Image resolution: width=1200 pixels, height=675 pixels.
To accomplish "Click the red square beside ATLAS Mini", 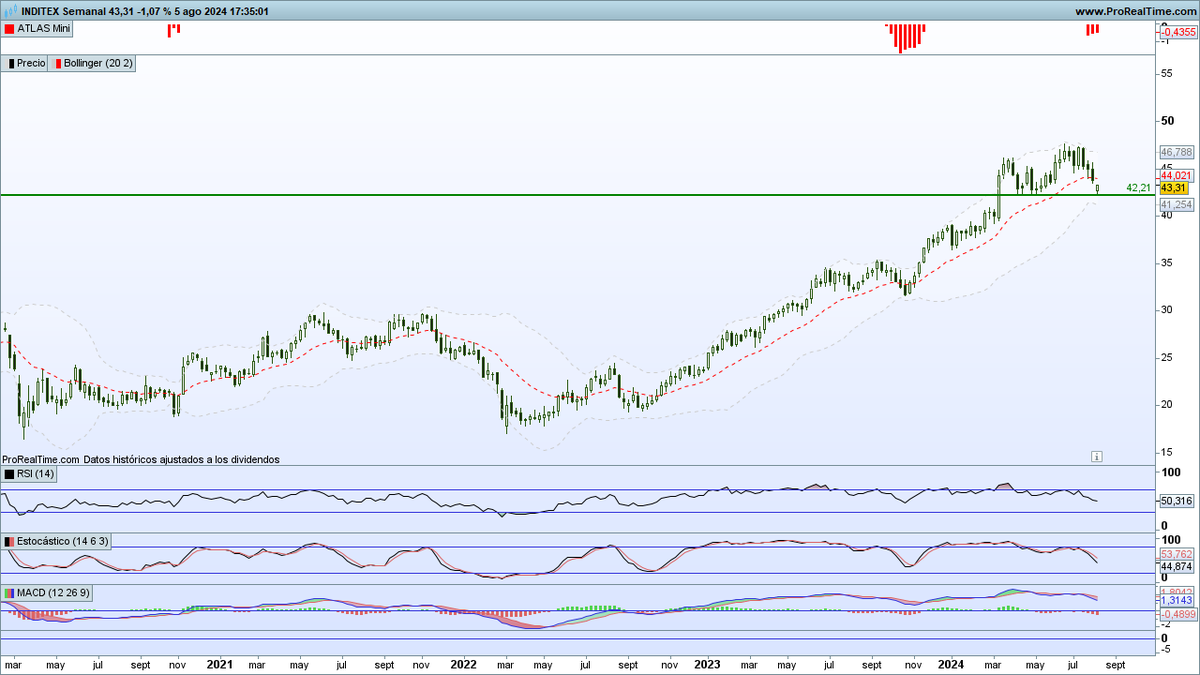I will click(x=9, y=30).
